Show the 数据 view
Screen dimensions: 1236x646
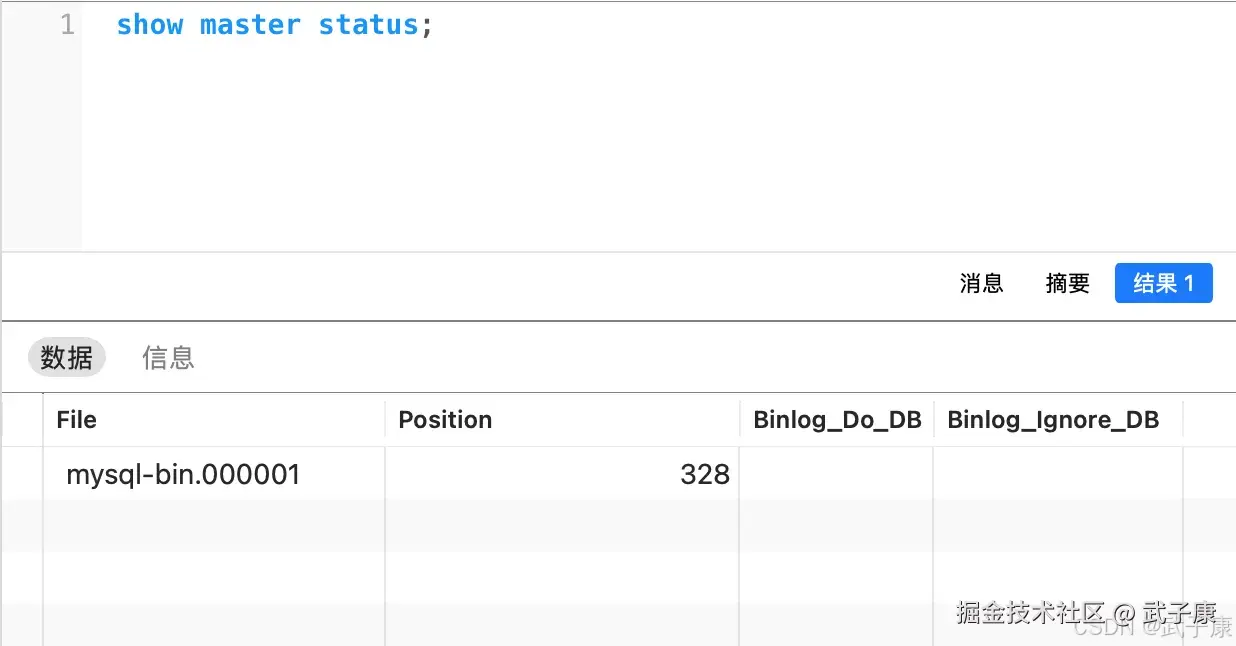pyautogui.click(x=66, y=357)
